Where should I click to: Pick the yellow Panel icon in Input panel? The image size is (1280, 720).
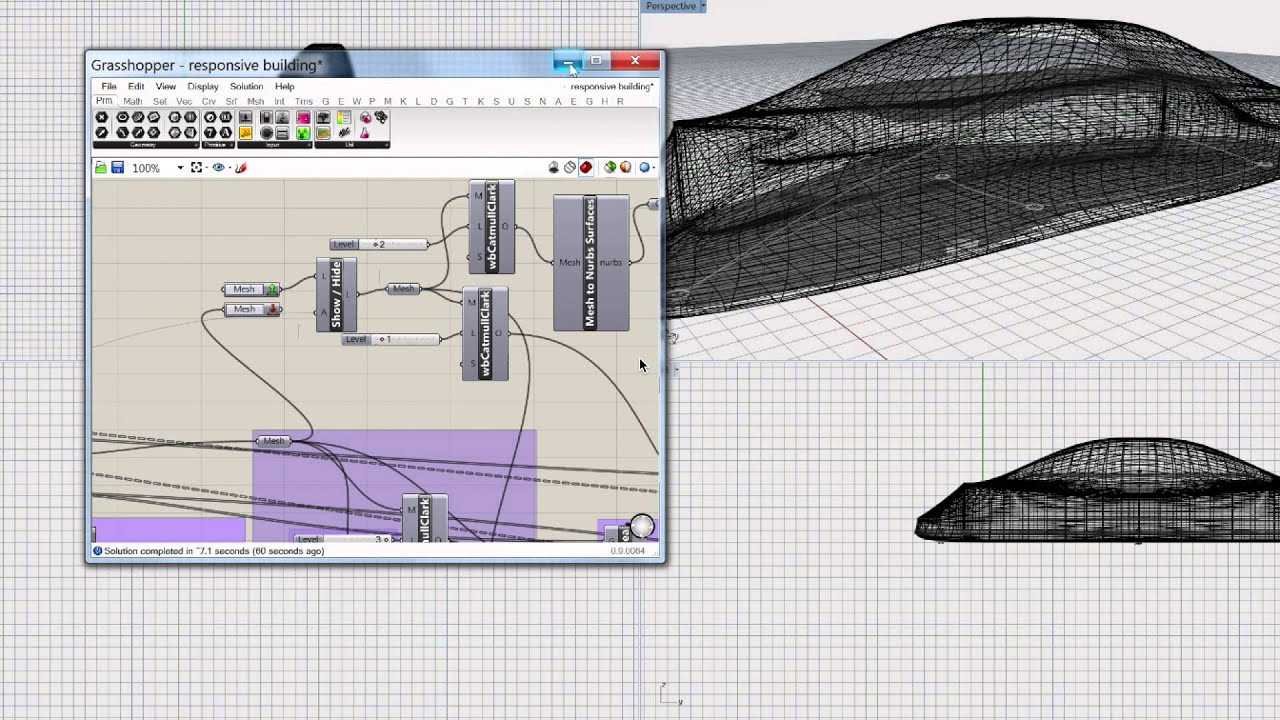[x=245, y=133]
